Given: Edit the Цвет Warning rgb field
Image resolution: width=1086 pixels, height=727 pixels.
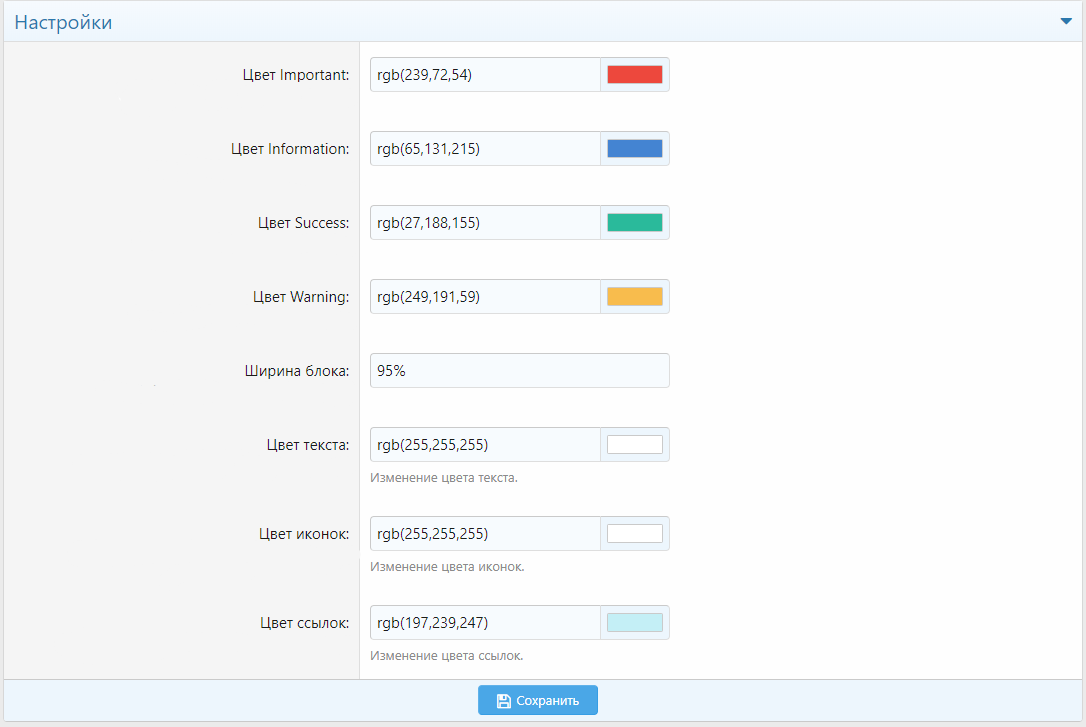Looking at the screenshot, I should tap(485, 297).
